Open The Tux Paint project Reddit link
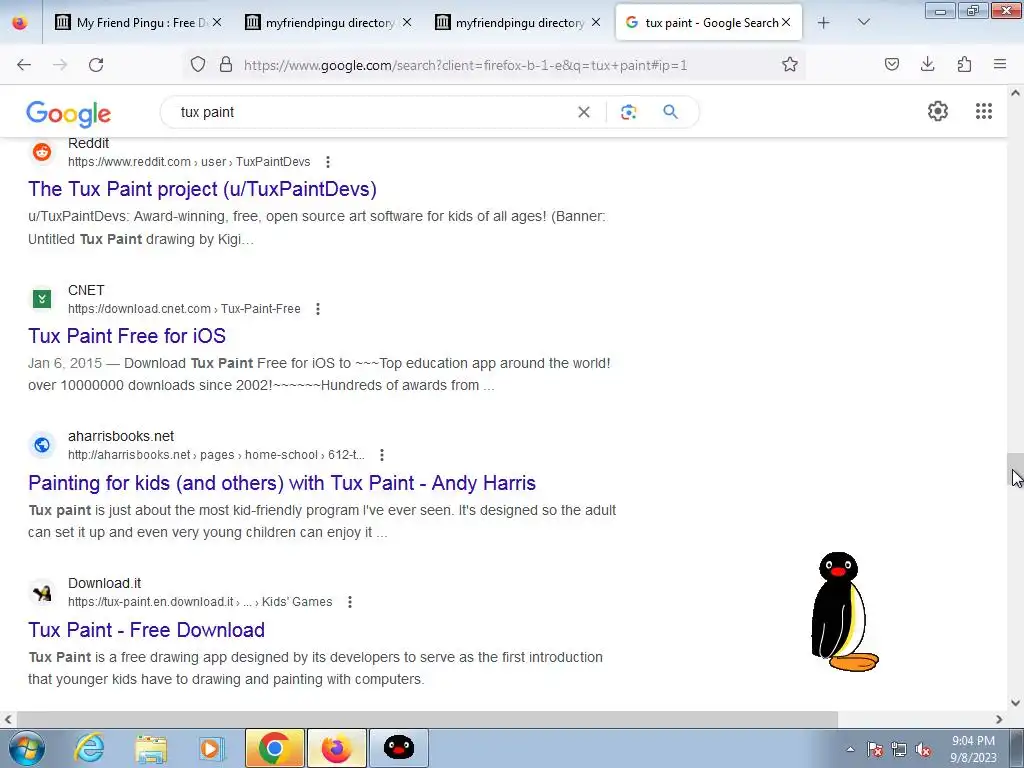This screenshot has height=768, width=1024. 202,189
